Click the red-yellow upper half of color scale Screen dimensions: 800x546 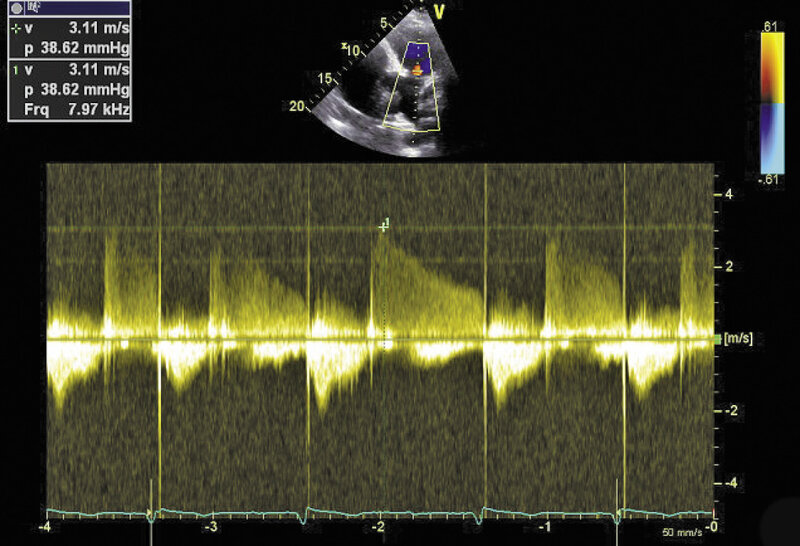click(772, 68)
